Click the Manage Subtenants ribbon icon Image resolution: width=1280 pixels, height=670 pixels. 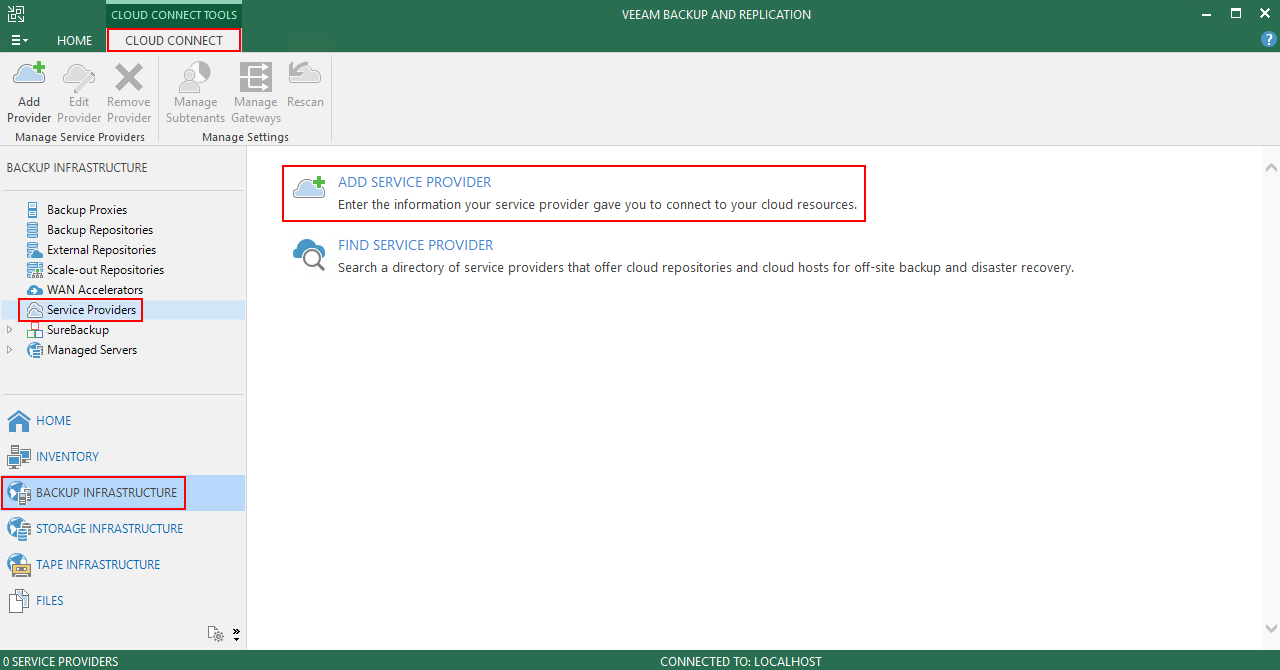(195, 78)
